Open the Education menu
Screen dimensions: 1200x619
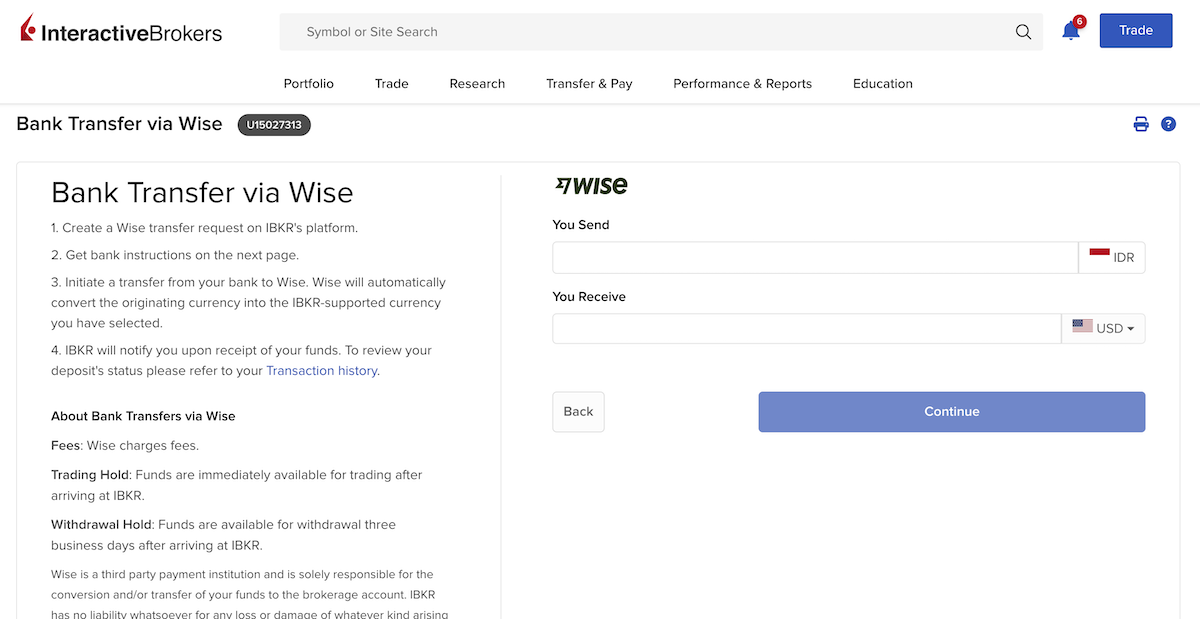[883, 84]
